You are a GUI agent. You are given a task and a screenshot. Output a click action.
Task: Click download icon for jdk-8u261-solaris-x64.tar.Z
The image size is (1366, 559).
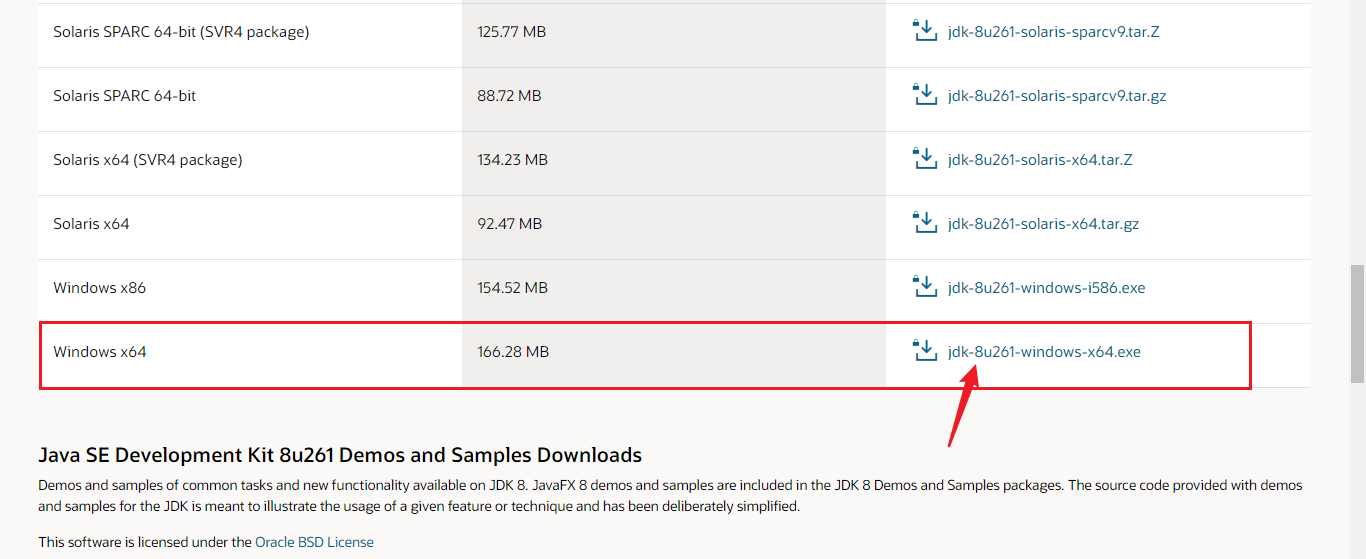click(925, 159)
